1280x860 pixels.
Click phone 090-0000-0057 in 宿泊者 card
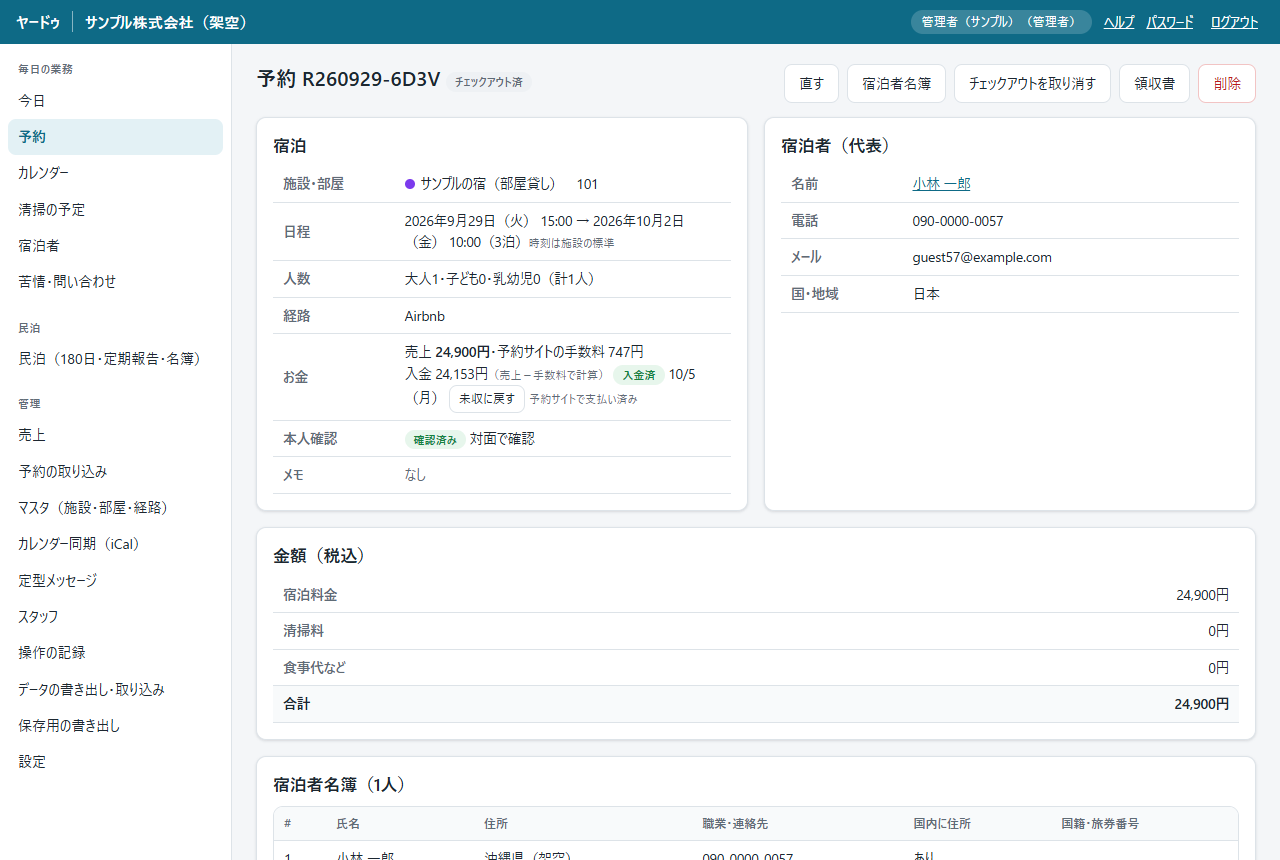click(958, 221)
